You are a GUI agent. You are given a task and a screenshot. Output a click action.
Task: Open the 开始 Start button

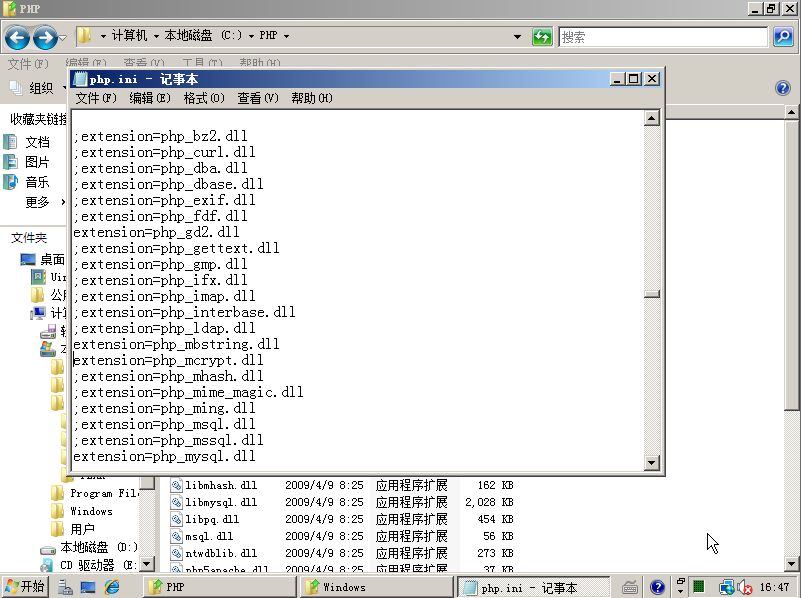click(25, 587)
